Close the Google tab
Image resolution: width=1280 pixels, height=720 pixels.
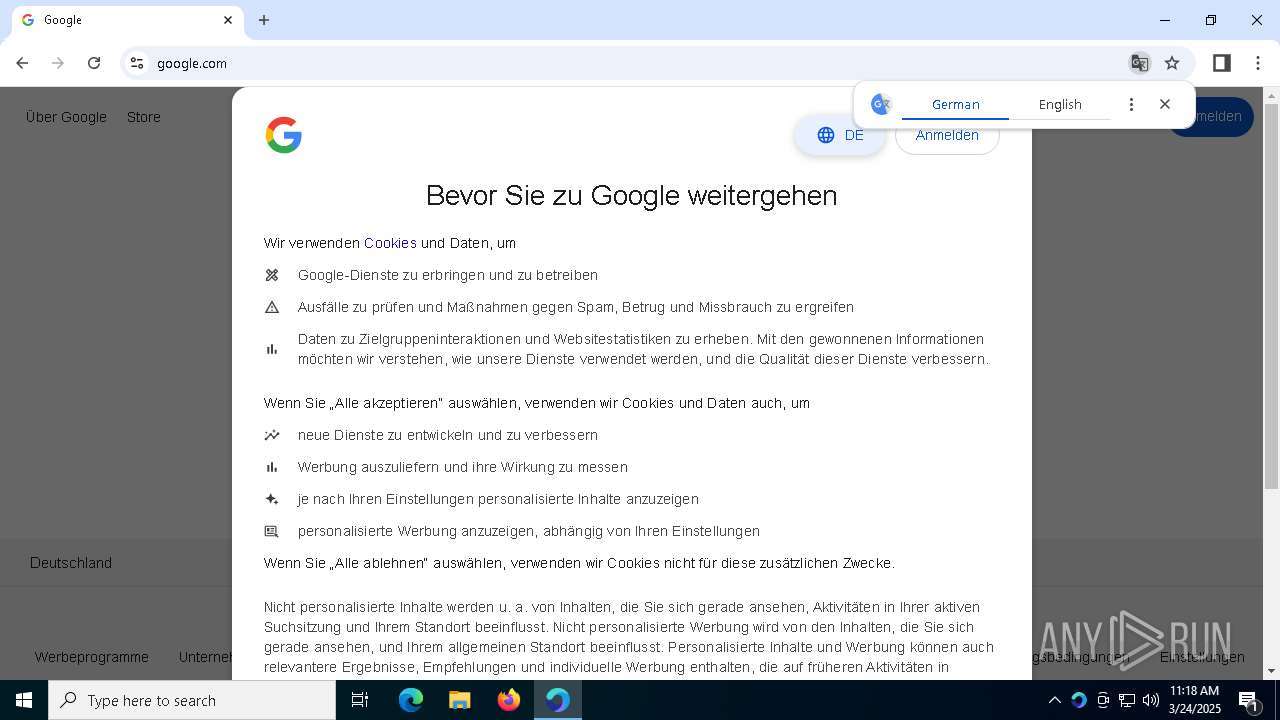pyautogui.click(x=228, y=20)
